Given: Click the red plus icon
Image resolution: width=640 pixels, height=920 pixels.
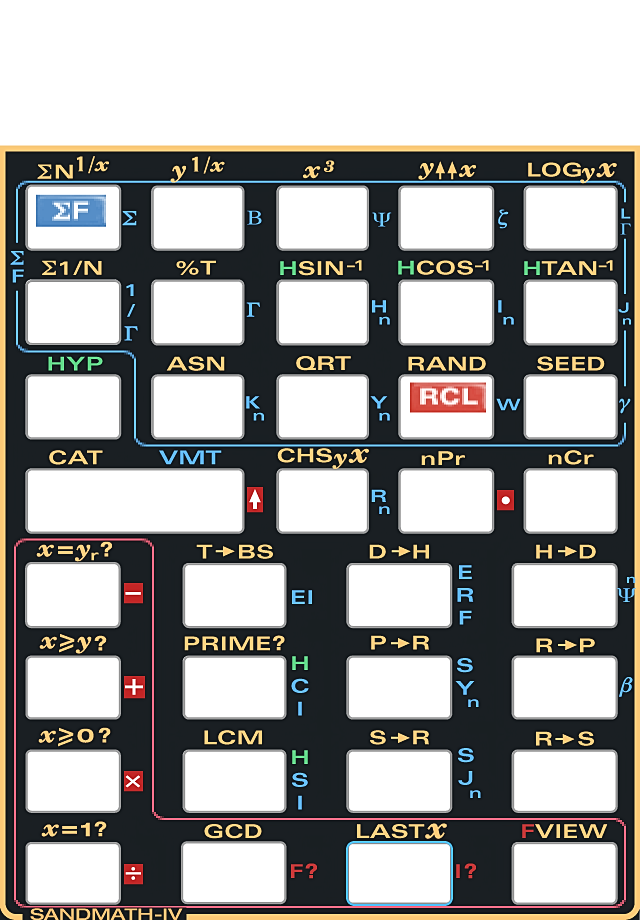Looking at the screenshot, I should pyautogui.click(x=134, y=687).
